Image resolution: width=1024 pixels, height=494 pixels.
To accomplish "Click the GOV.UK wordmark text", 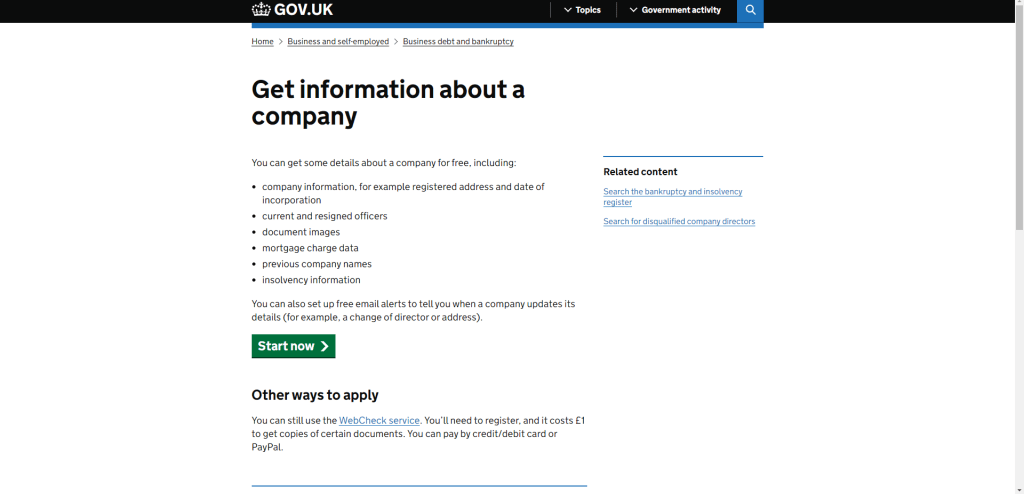I will 304,10.
